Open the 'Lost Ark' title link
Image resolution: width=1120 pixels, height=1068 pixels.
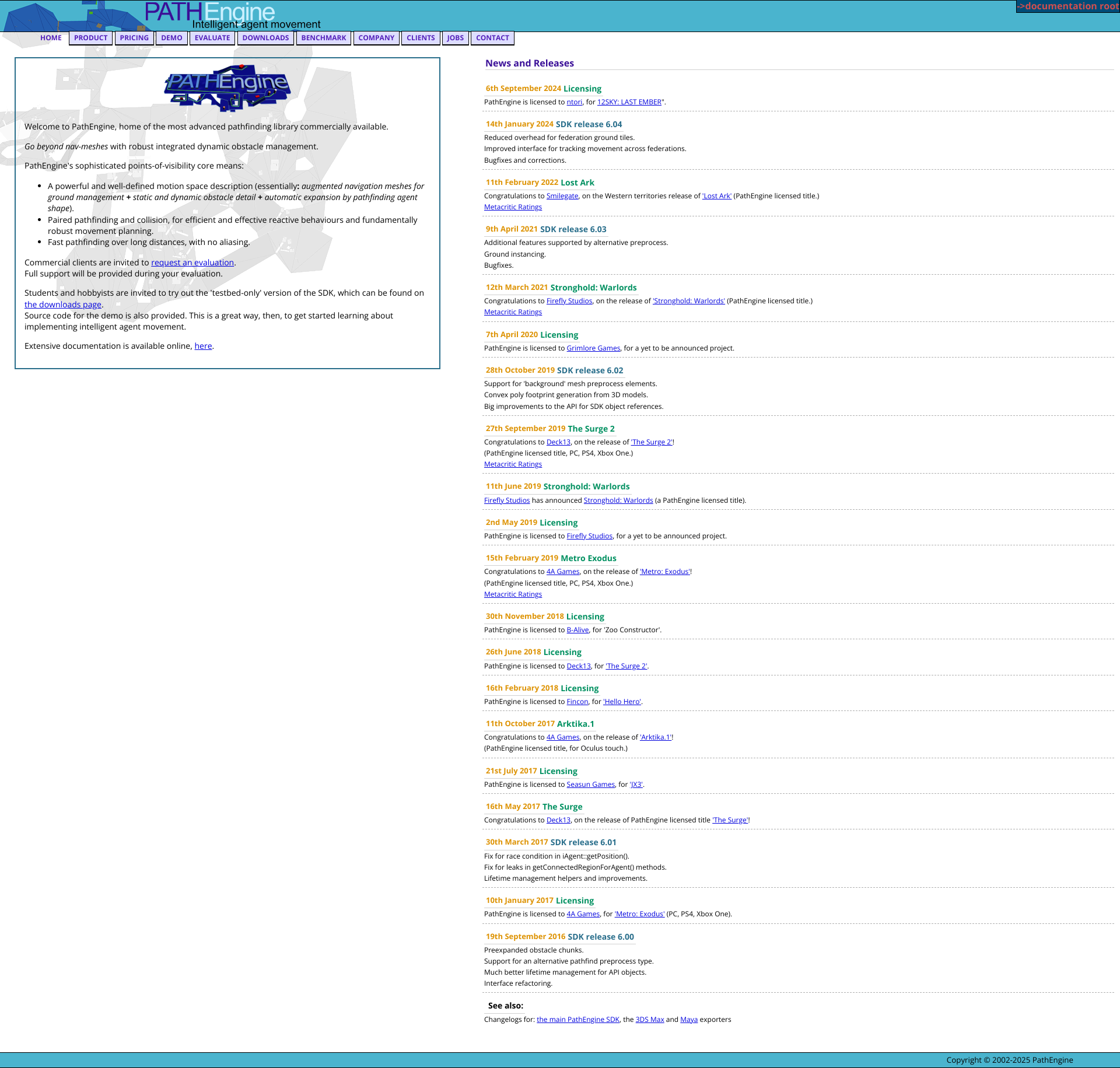717,196
